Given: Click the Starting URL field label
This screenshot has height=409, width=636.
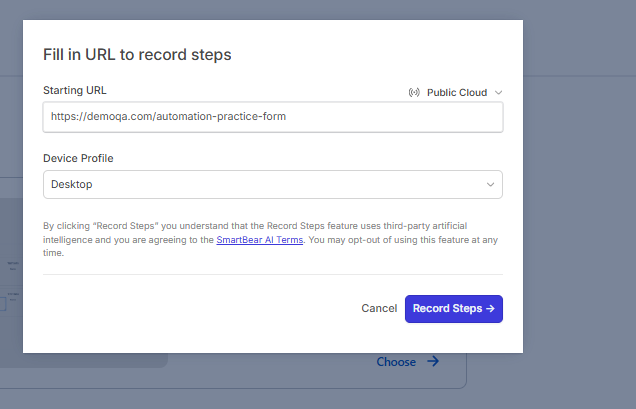Looking at the screenshot, I should (x=75, y=91).
